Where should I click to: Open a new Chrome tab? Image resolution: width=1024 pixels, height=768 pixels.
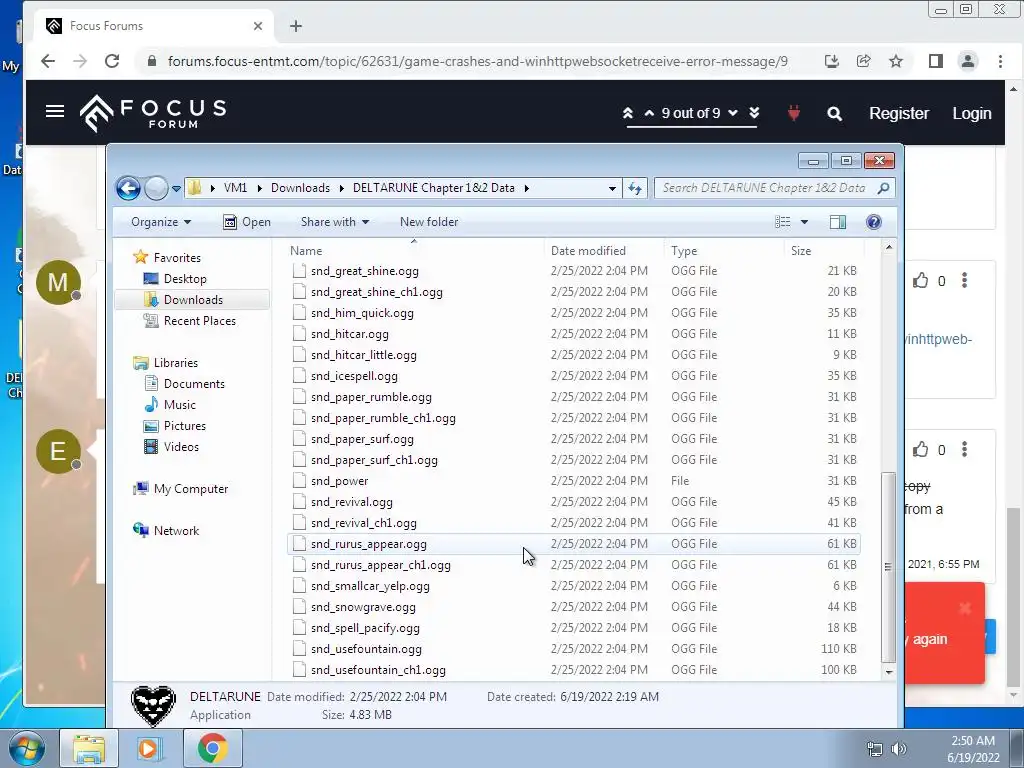(296, 26)
